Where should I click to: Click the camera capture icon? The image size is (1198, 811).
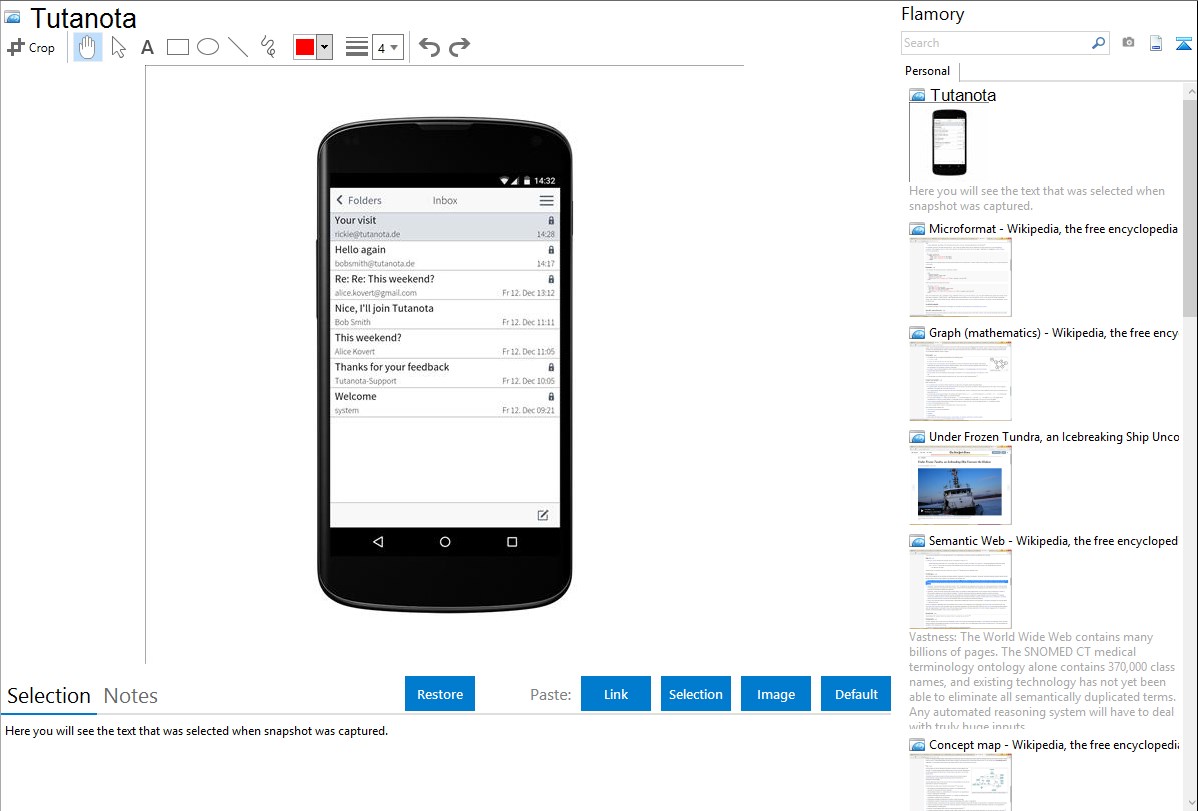pyautogui.click(x=1128, y=43)
